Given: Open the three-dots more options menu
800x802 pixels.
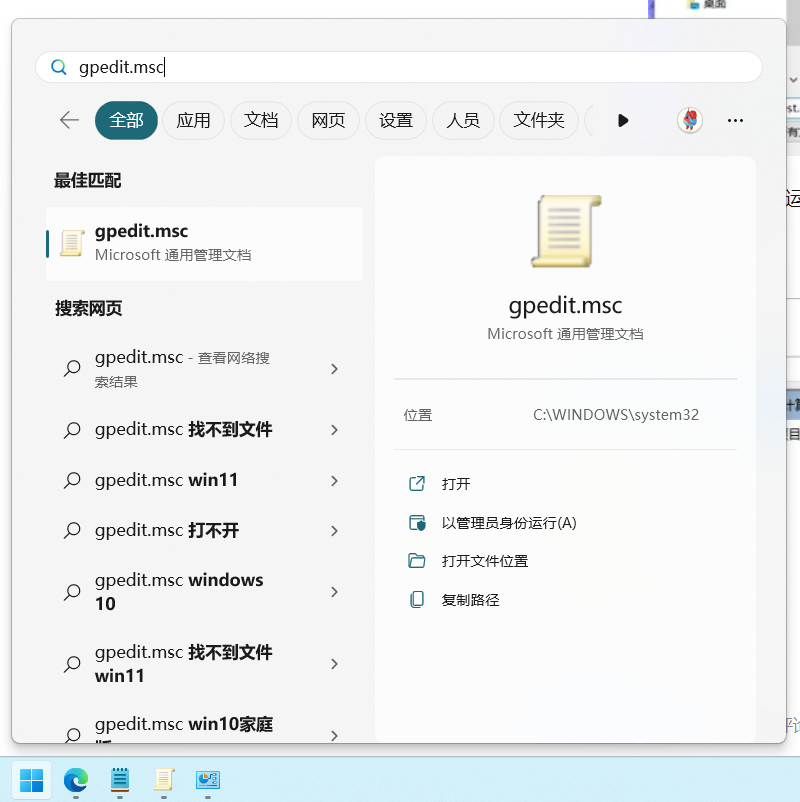Looking at the screenshot, I should point(735,121).
